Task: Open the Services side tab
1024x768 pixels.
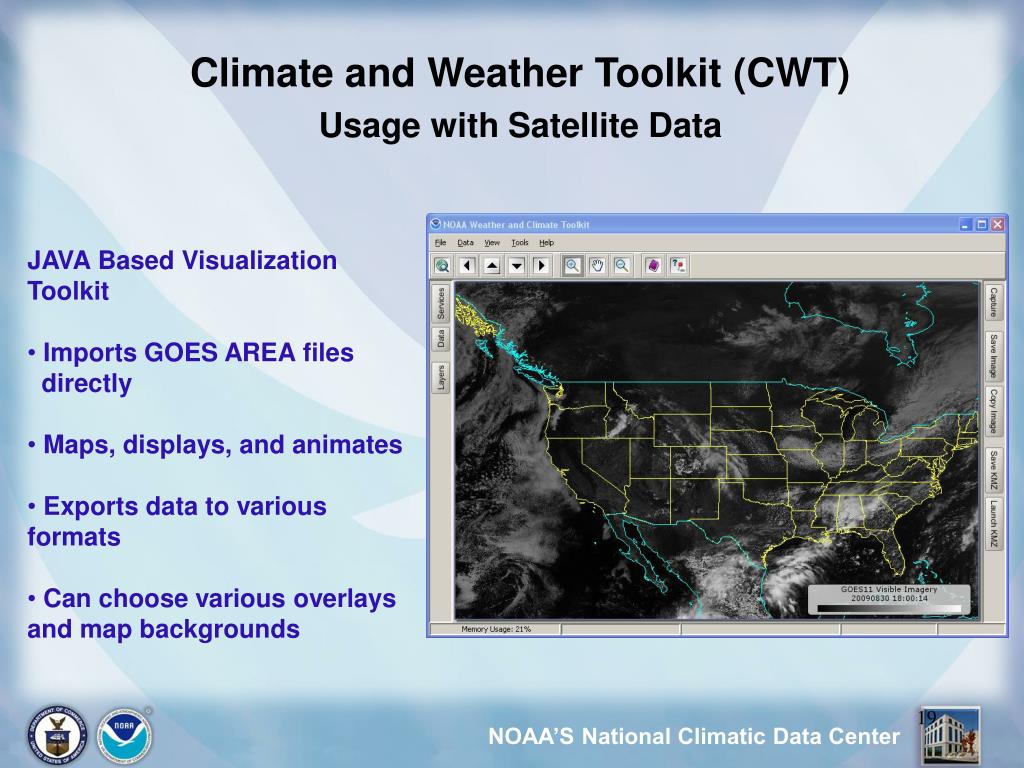Action: click(441, 303)
